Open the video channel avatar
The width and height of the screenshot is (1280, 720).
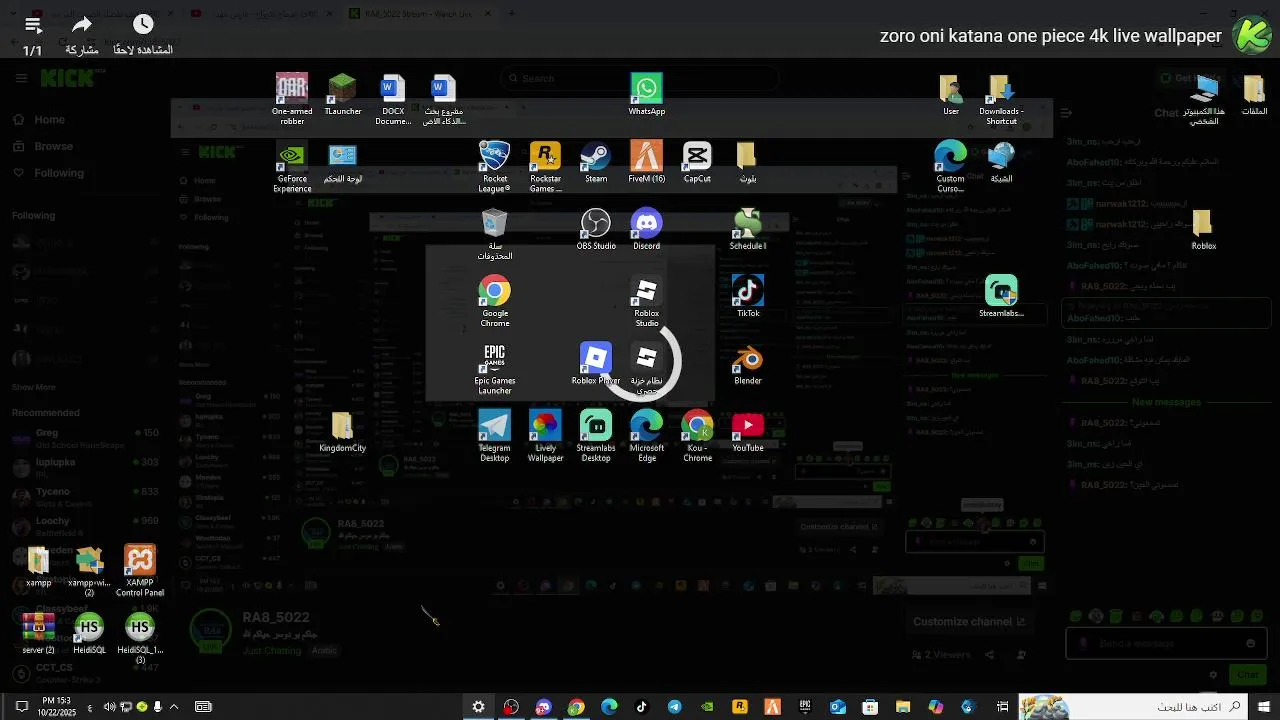[1251, 35]
